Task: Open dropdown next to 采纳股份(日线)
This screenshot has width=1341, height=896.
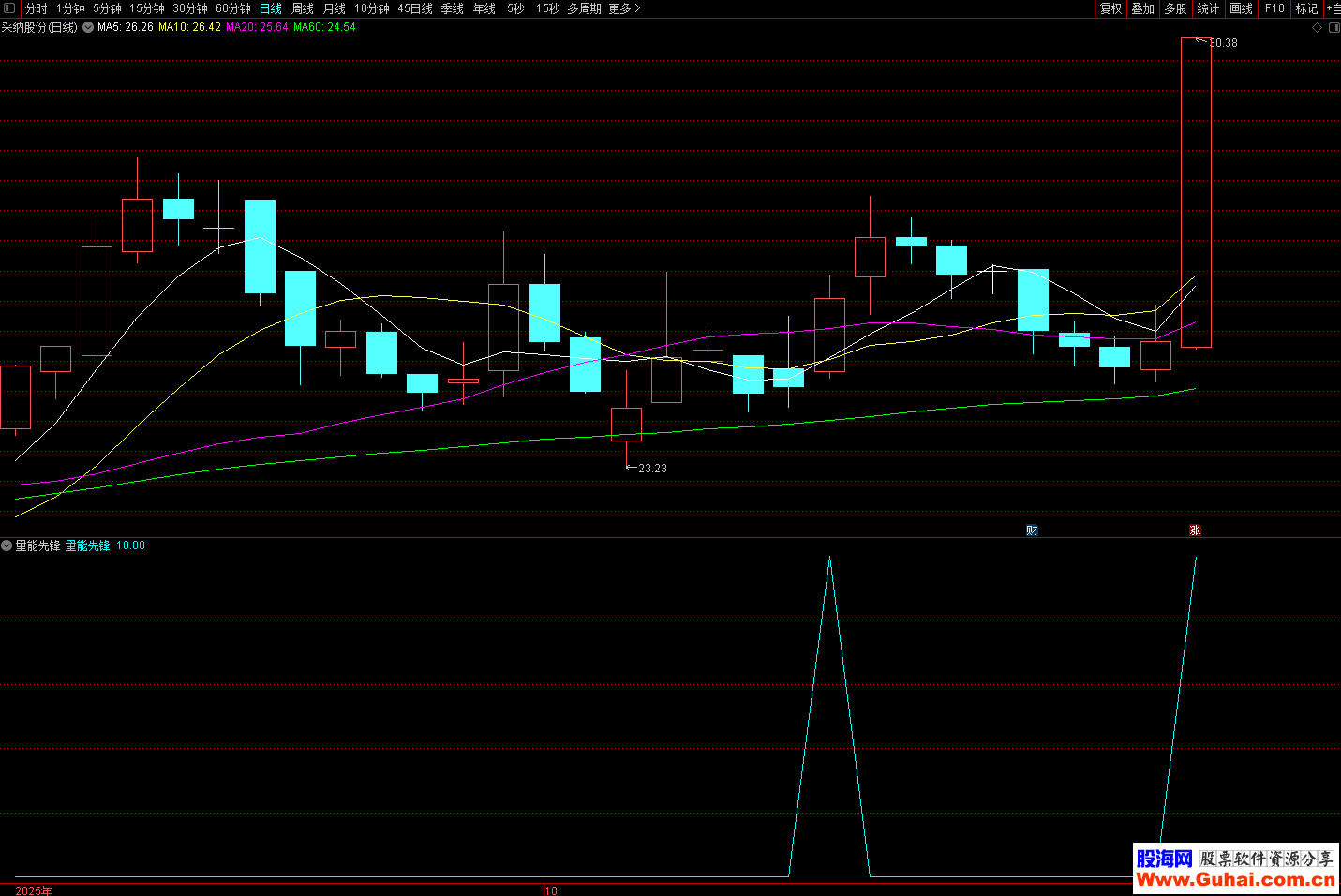Action: 88,27
